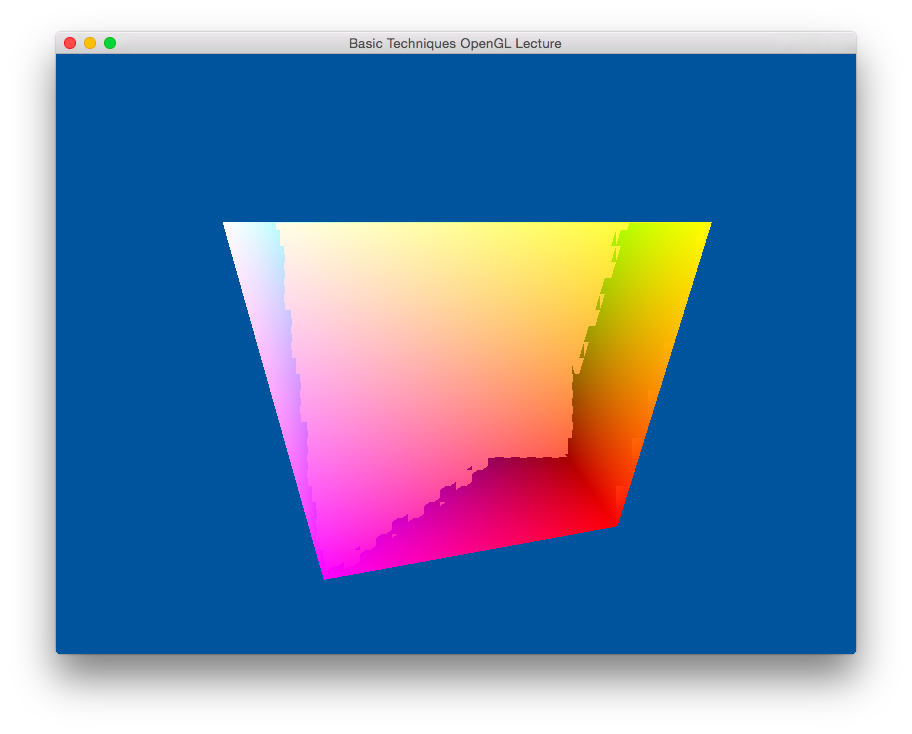912x734 pixels.
Task: Click the magenta bottom corner of the cube
Action: (328, 573)
